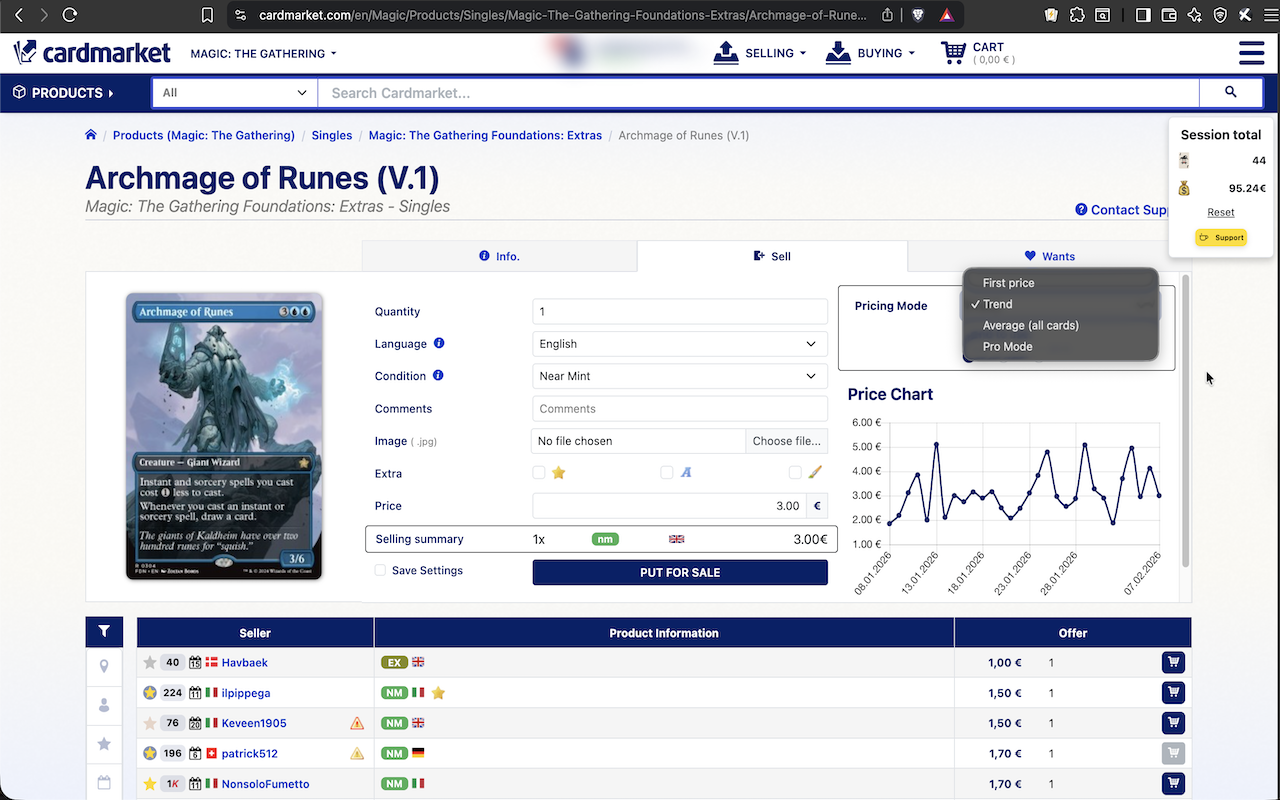Open the filter funnel above the seller list
Viewport: 1280px width, 800px height.
click(104, 631)
